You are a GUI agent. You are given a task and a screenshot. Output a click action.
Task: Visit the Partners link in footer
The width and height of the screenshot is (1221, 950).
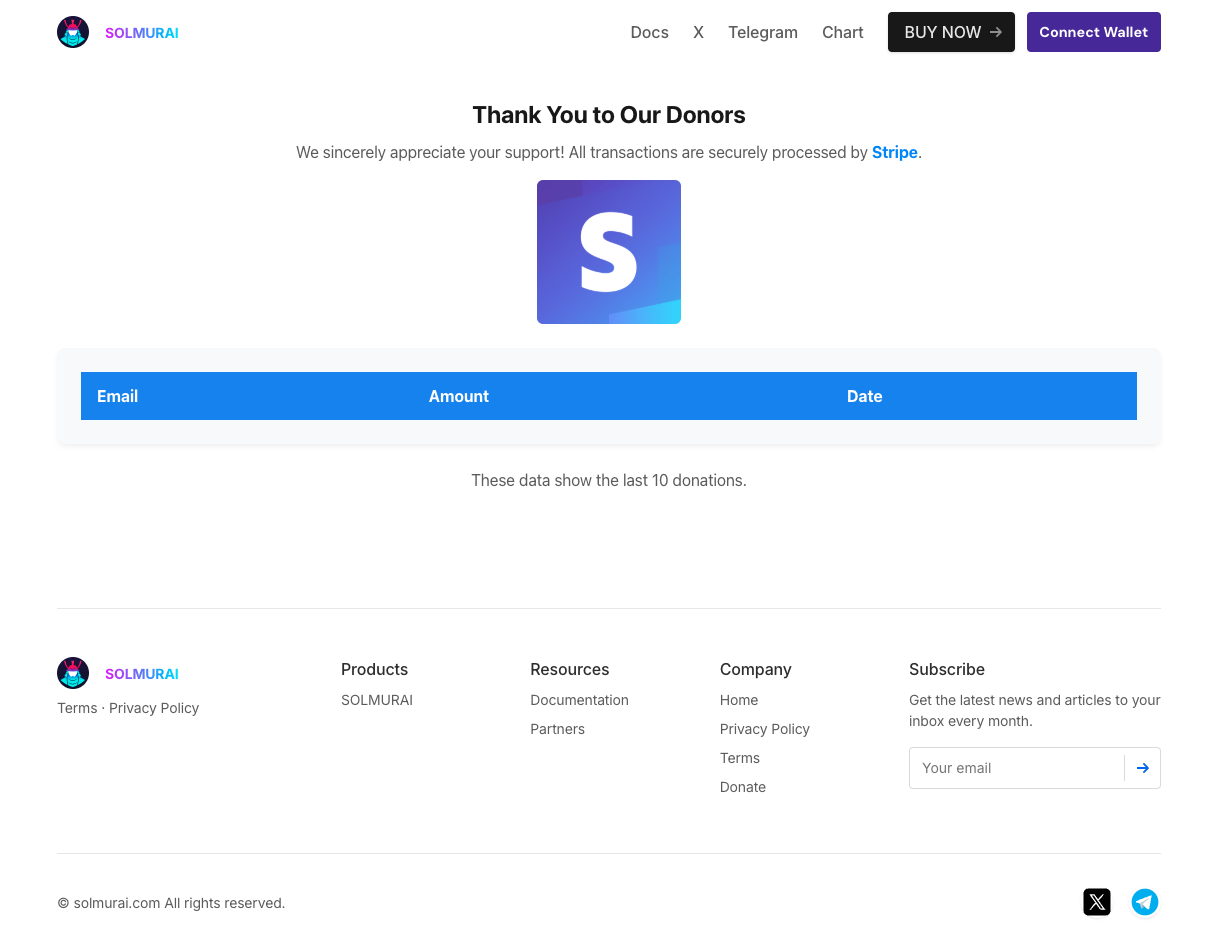557,729
